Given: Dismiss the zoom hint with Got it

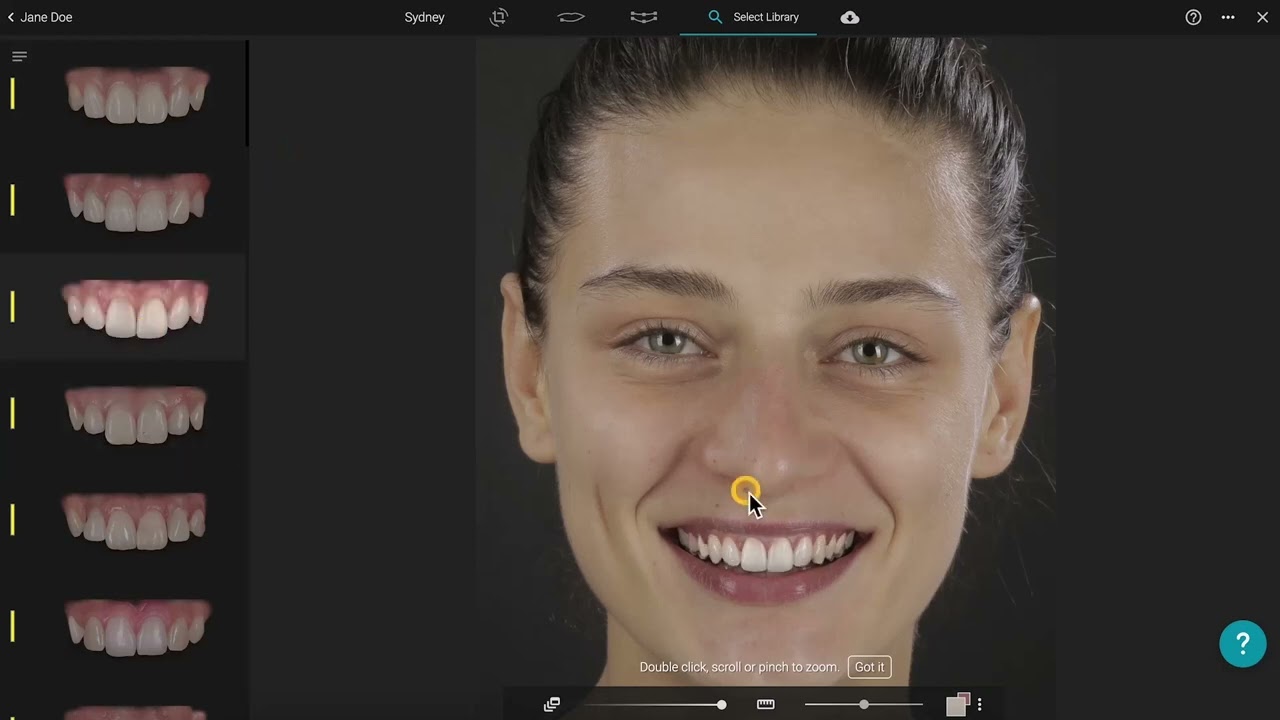Looking at the screenshot, I should 869,667.
